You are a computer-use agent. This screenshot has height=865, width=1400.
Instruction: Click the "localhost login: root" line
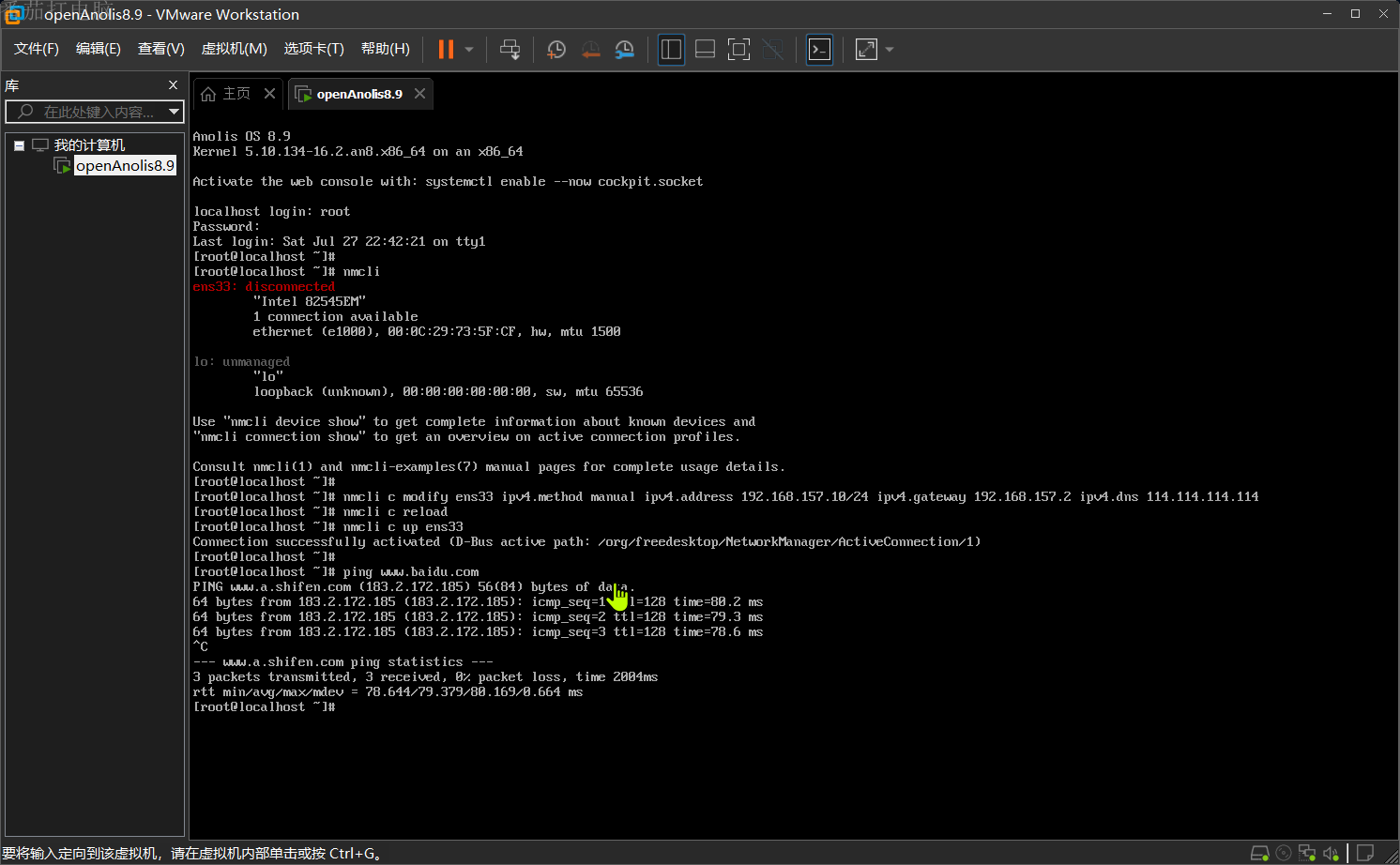pyautogui.click(x=271, y=211)
